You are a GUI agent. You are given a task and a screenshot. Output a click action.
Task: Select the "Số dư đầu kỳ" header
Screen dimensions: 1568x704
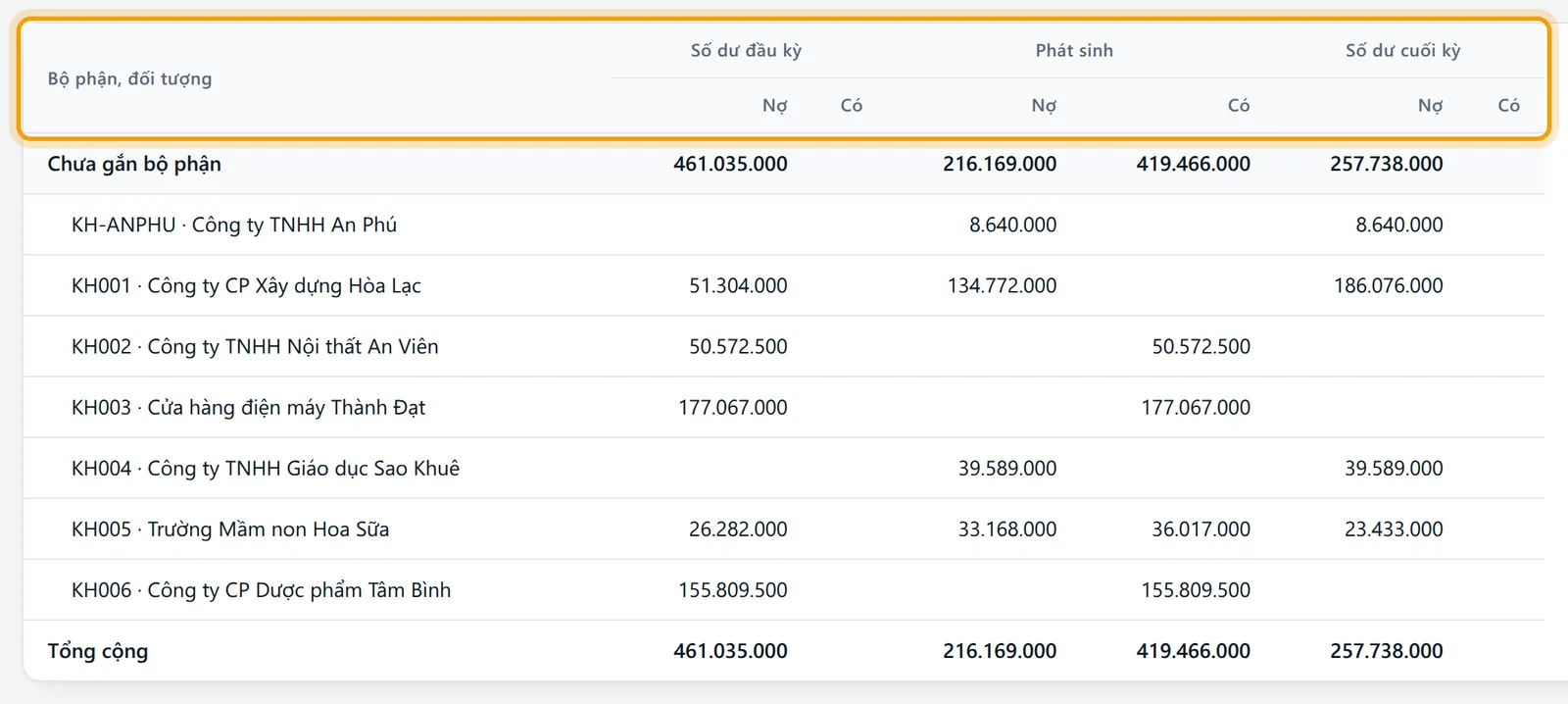(x=746, y=50)
